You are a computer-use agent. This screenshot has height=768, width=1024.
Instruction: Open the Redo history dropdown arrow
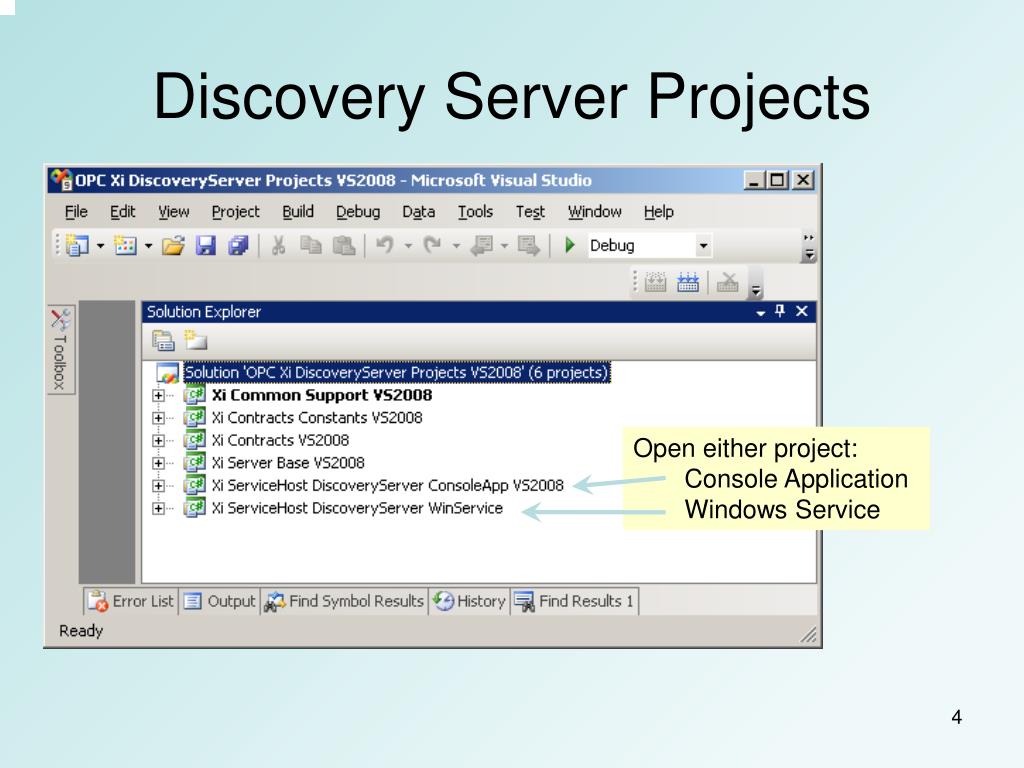tap(456, 246)
